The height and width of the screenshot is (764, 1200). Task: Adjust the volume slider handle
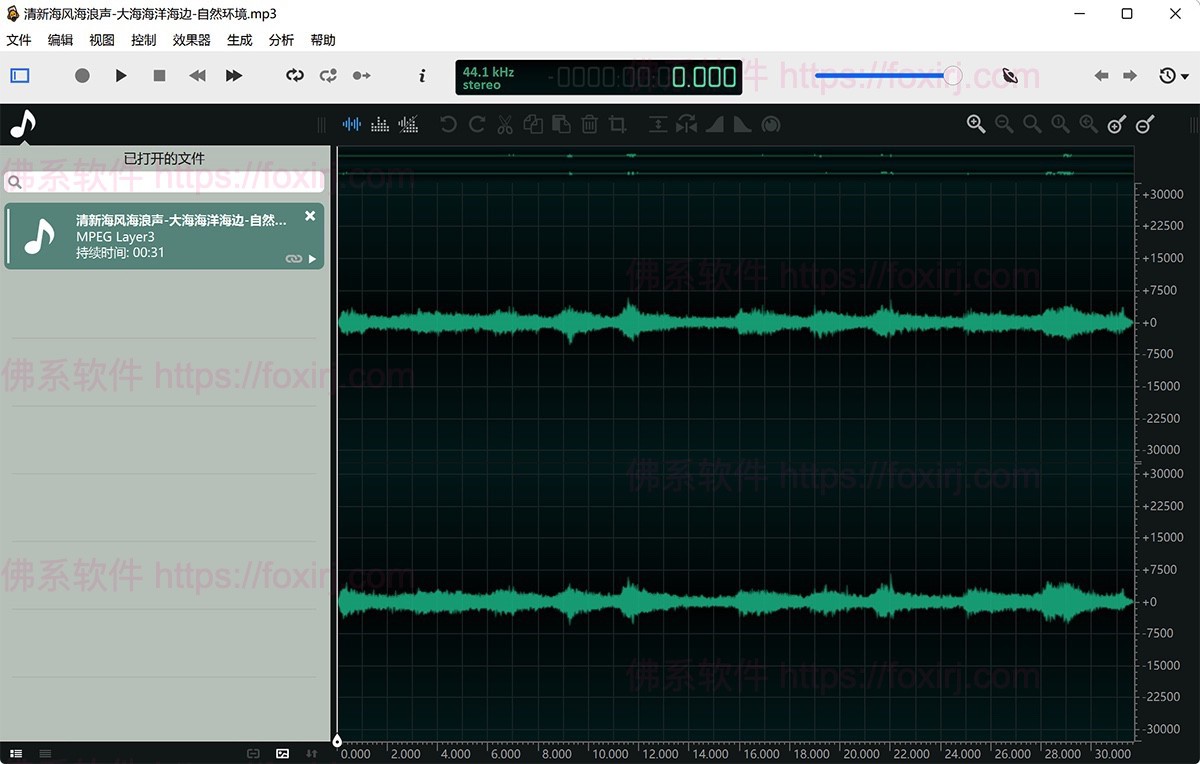(952, 76)
